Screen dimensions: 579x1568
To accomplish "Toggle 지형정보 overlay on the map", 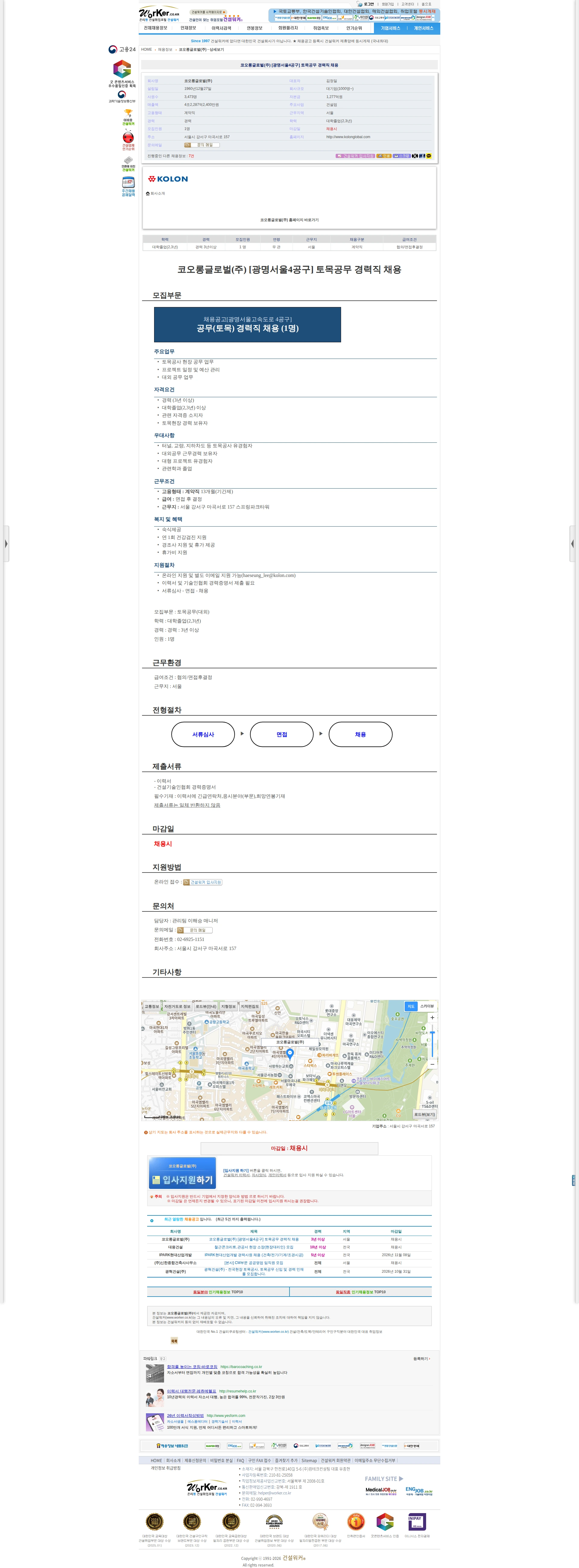I will pyautogui.click(x=228, y=1006).
